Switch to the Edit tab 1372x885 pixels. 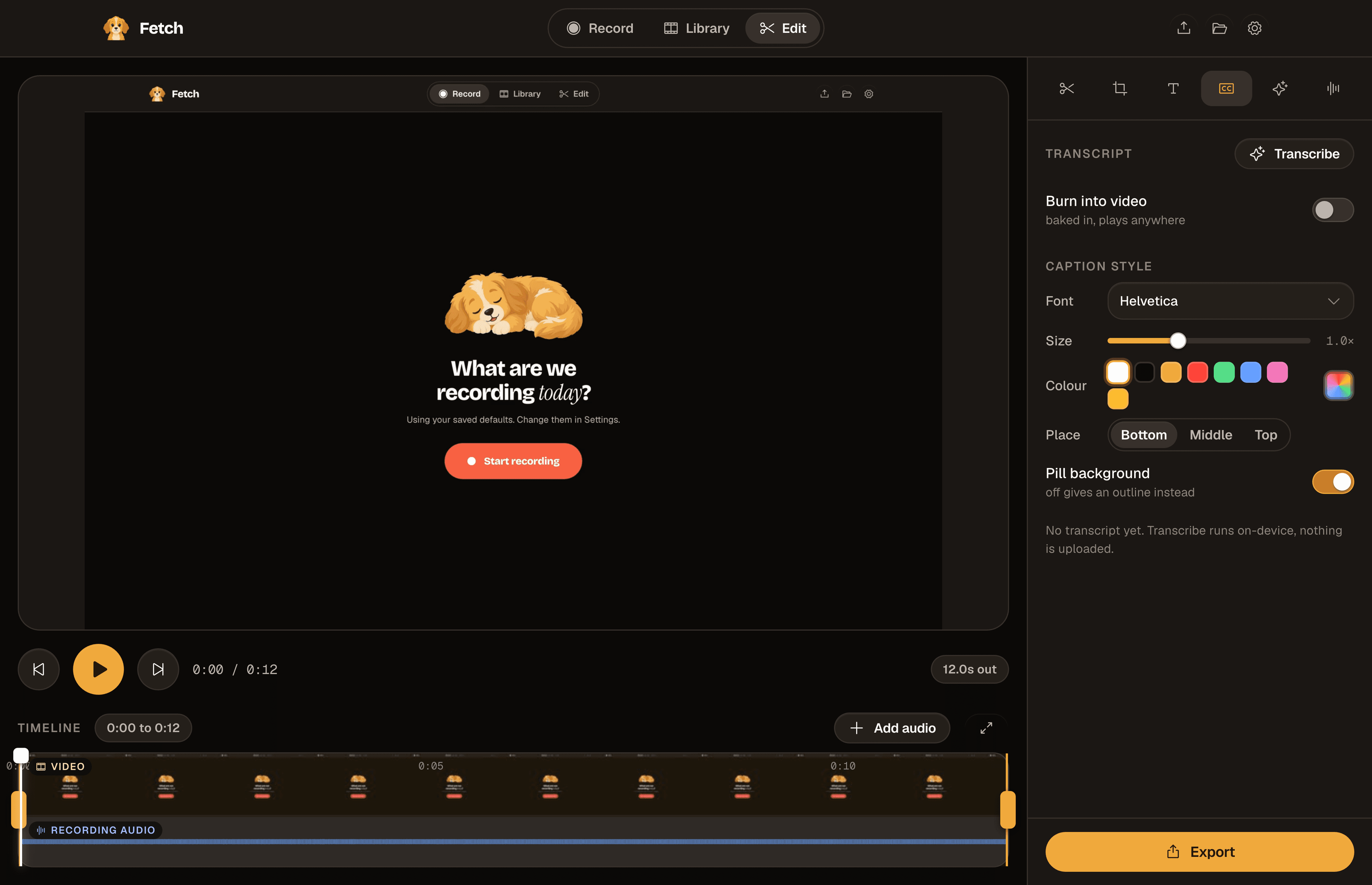(782, 28)
